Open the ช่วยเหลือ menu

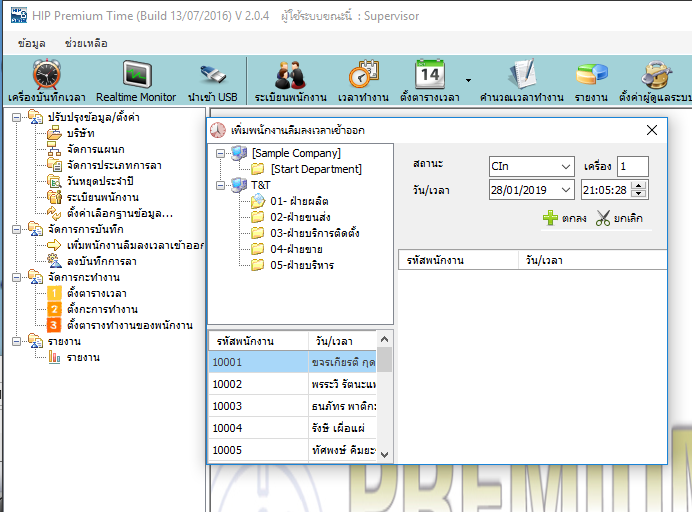coord(86,43)
